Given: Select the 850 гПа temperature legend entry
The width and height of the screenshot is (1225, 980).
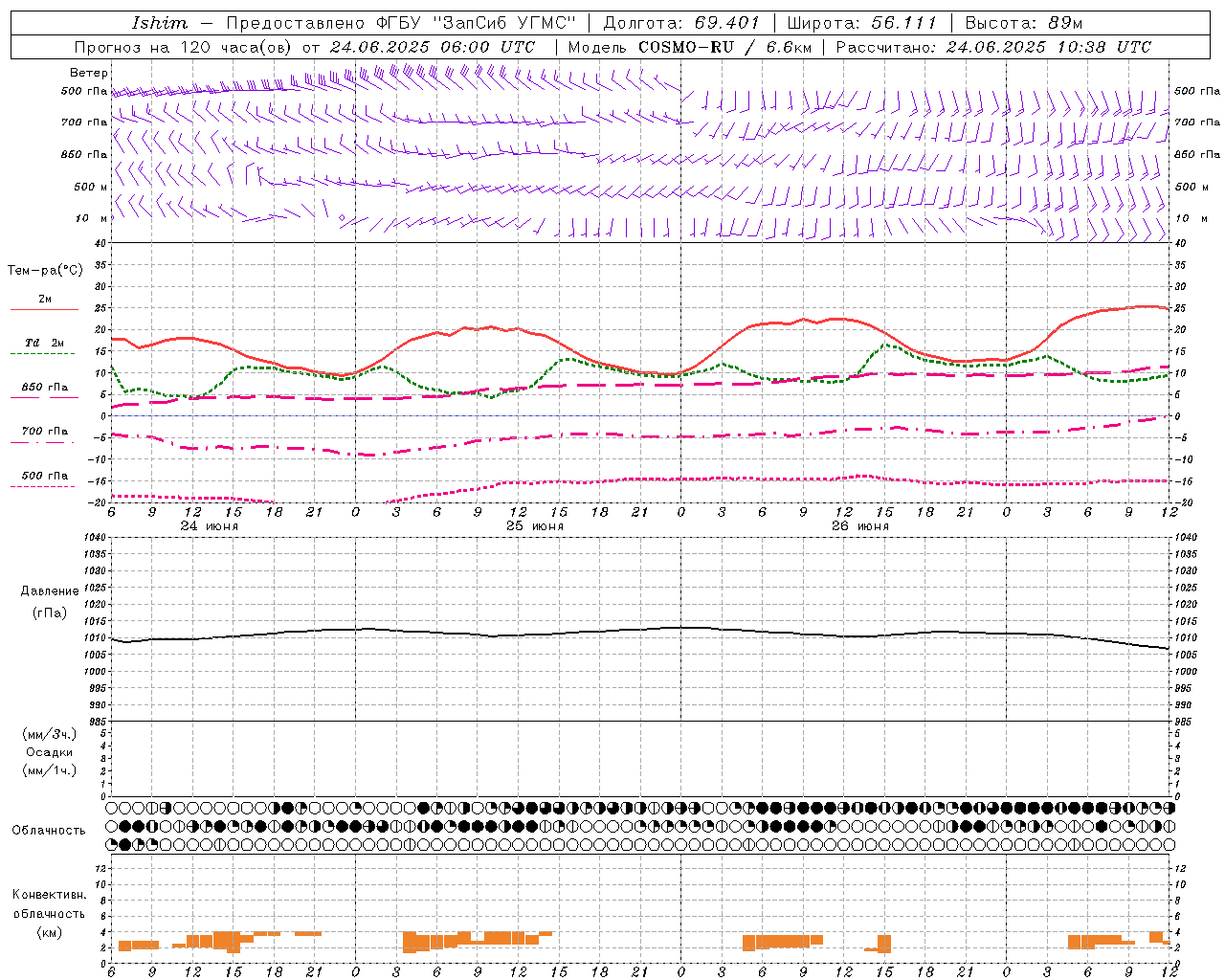Looking at the screenshot, I should coord(45,387).
